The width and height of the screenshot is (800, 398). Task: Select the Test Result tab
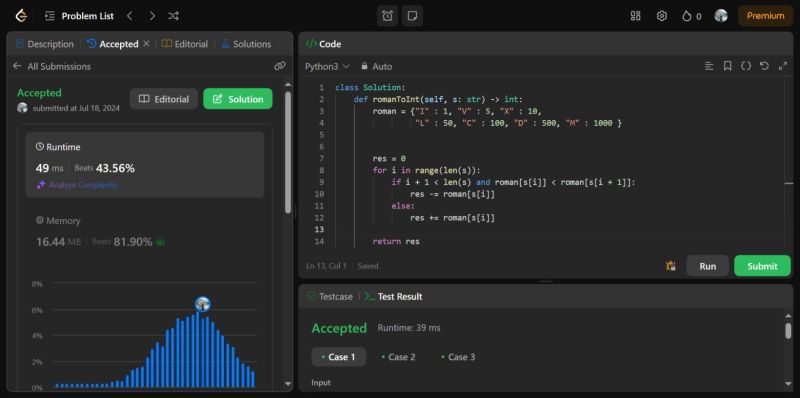[393, 296]
